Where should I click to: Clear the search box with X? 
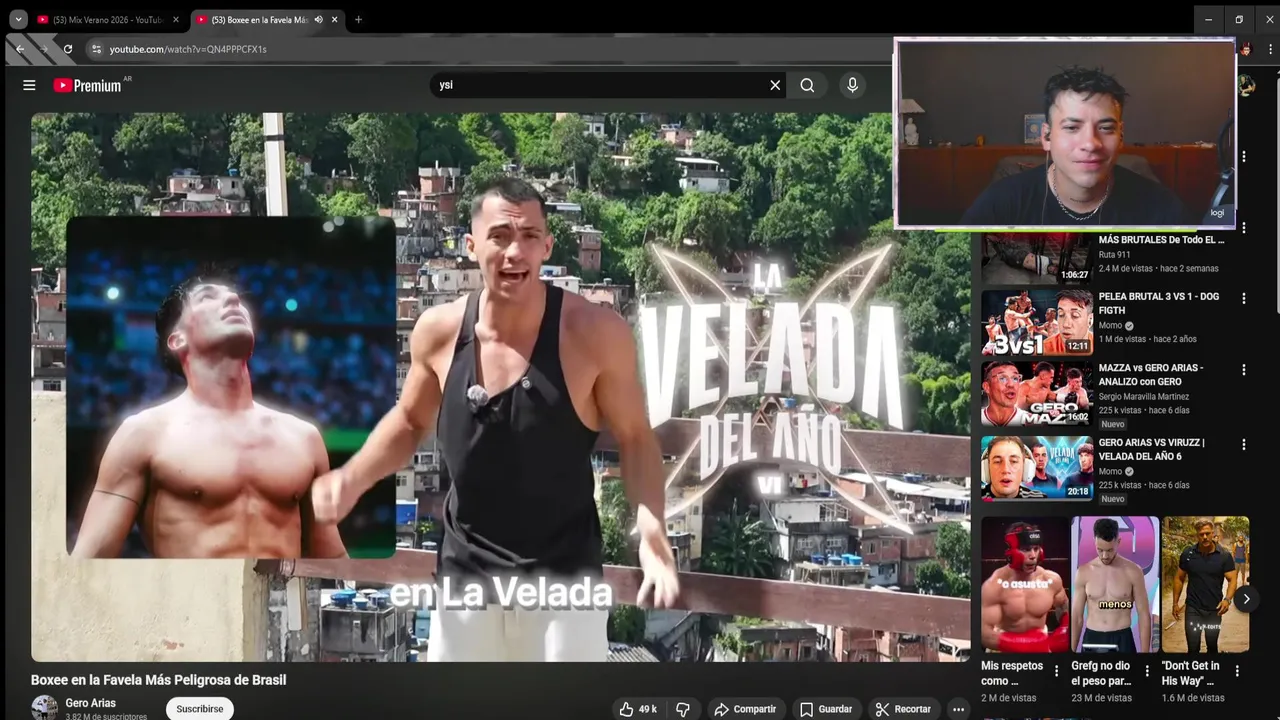(775, 85)
